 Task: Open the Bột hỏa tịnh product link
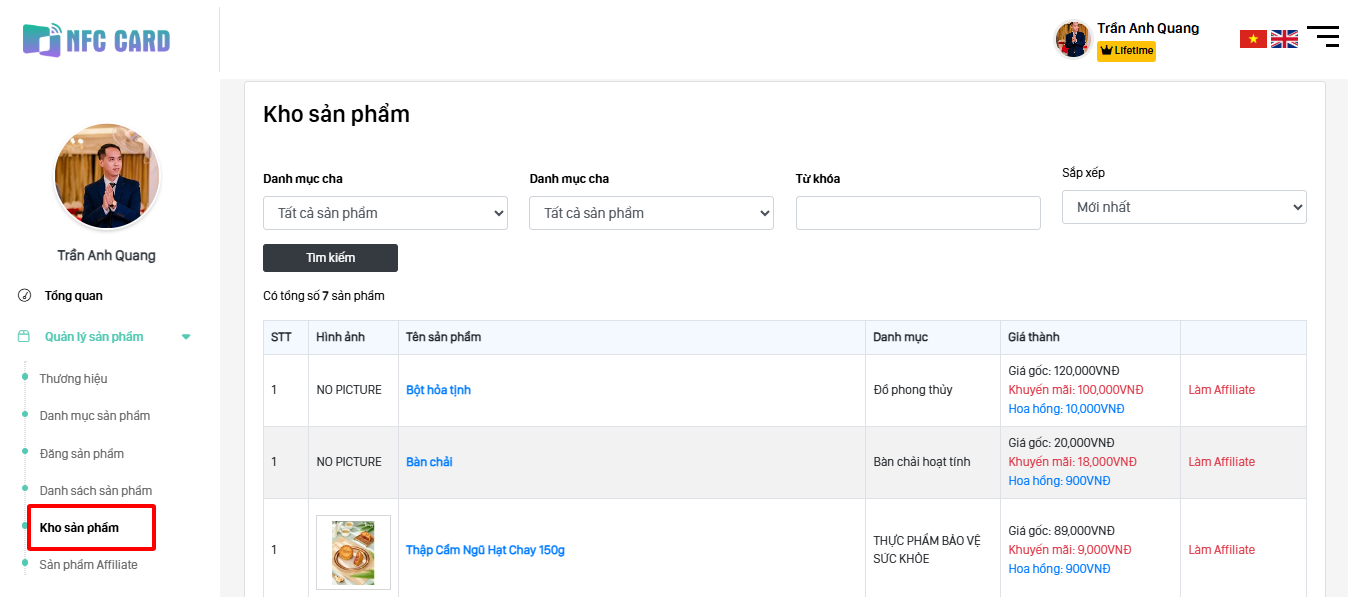(438, 390)
